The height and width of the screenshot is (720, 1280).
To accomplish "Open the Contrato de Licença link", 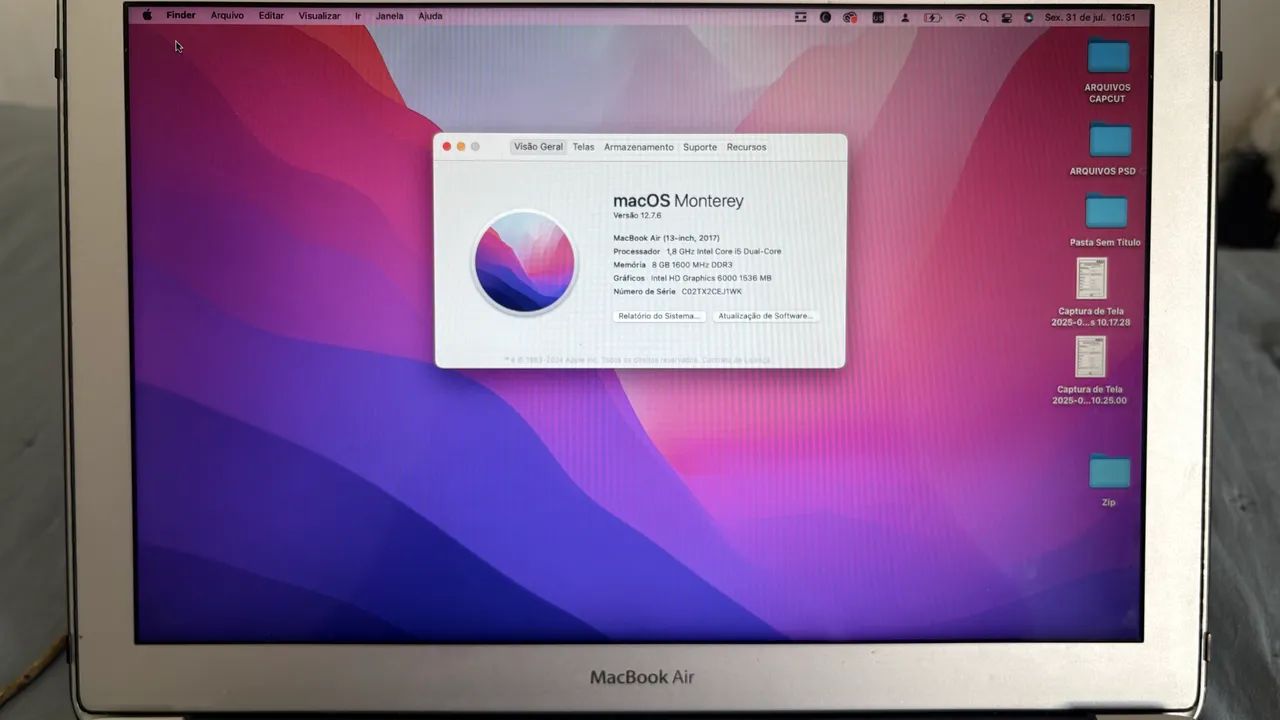I will pyautogui.click(x=736, y=359).
